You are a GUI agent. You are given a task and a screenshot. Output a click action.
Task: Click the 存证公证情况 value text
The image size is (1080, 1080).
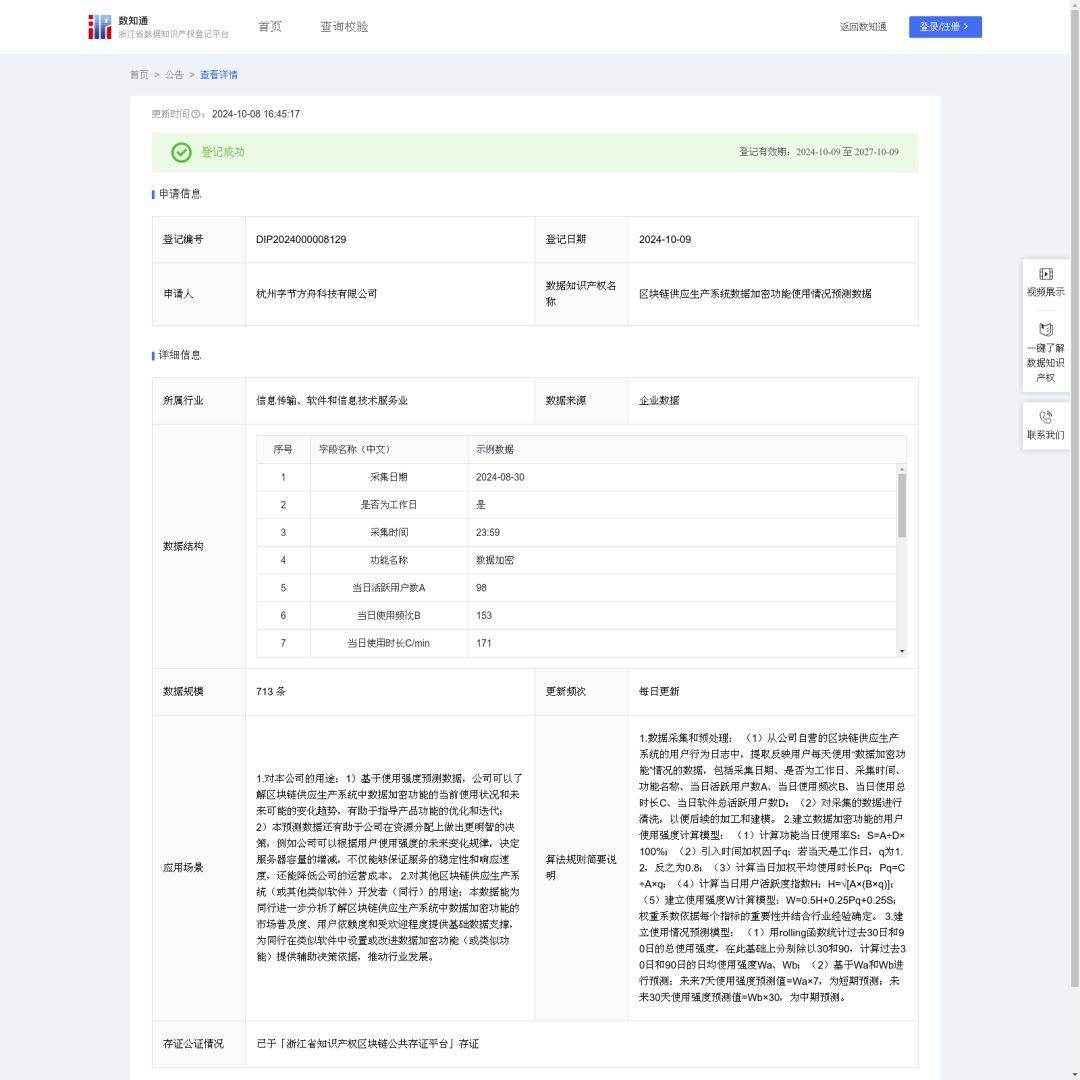click(367, 1043)
